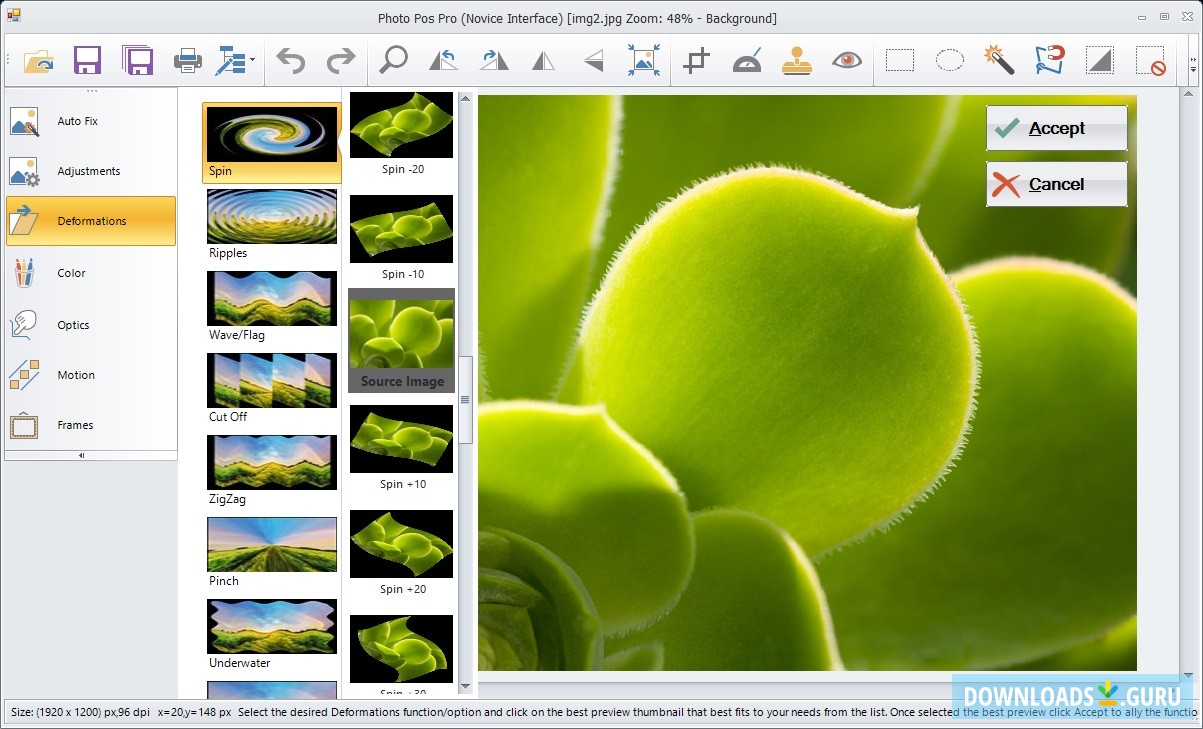Select the Clone Stamp tool
The height and width of the screenshot is (729, 1203).
tap(797, 61)
